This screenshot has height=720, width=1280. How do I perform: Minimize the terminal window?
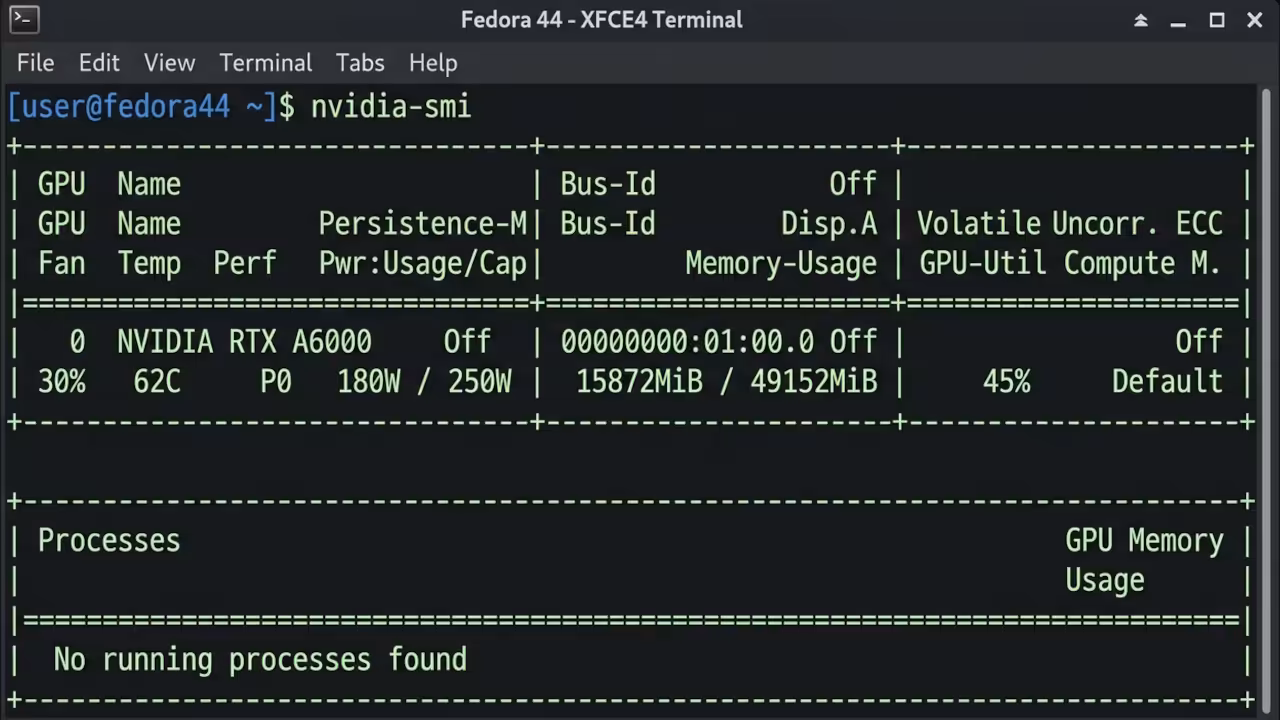(1179, 20)
